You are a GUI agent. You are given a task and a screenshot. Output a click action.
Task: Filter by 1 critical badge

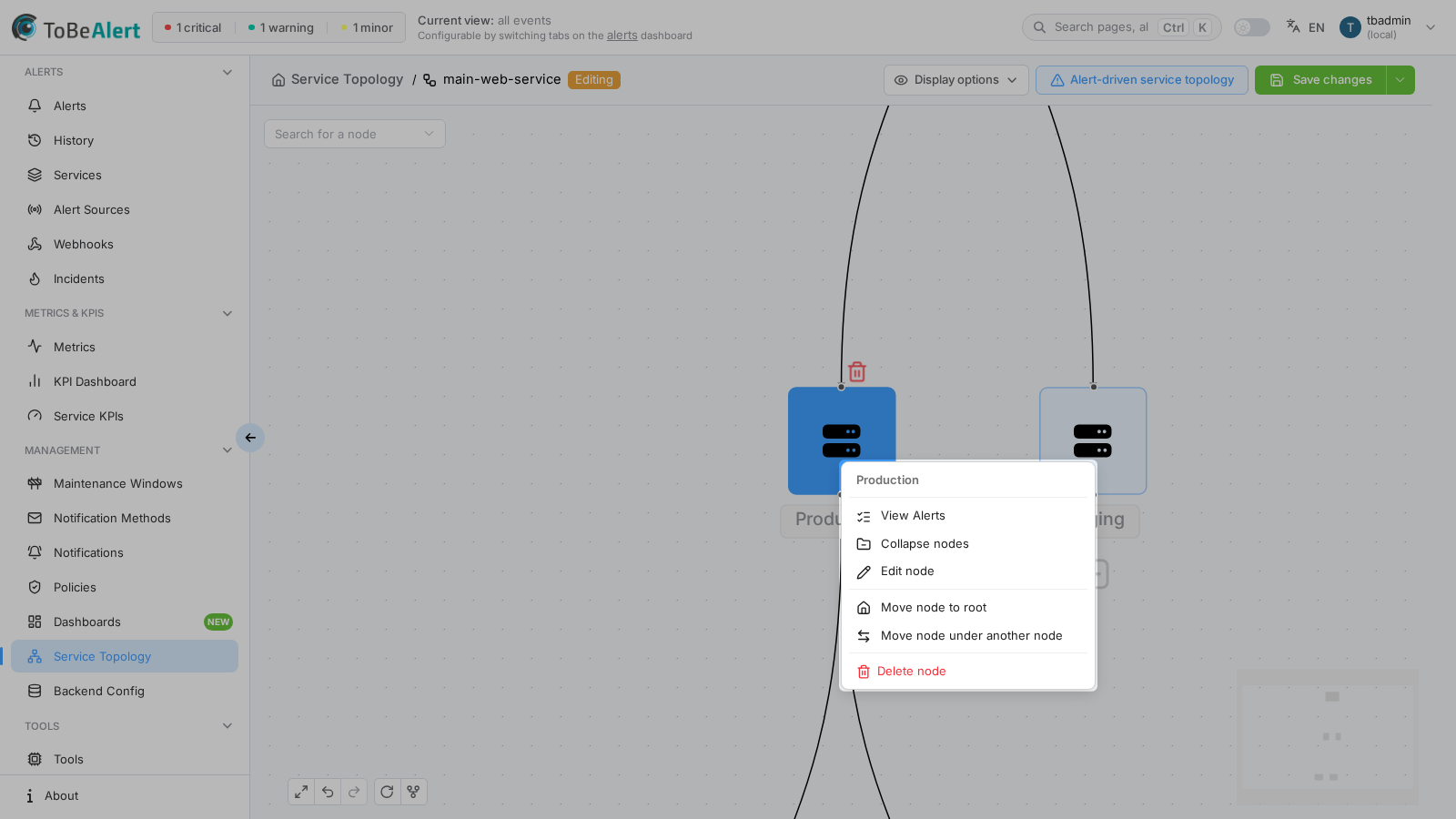tap(193, 28)
